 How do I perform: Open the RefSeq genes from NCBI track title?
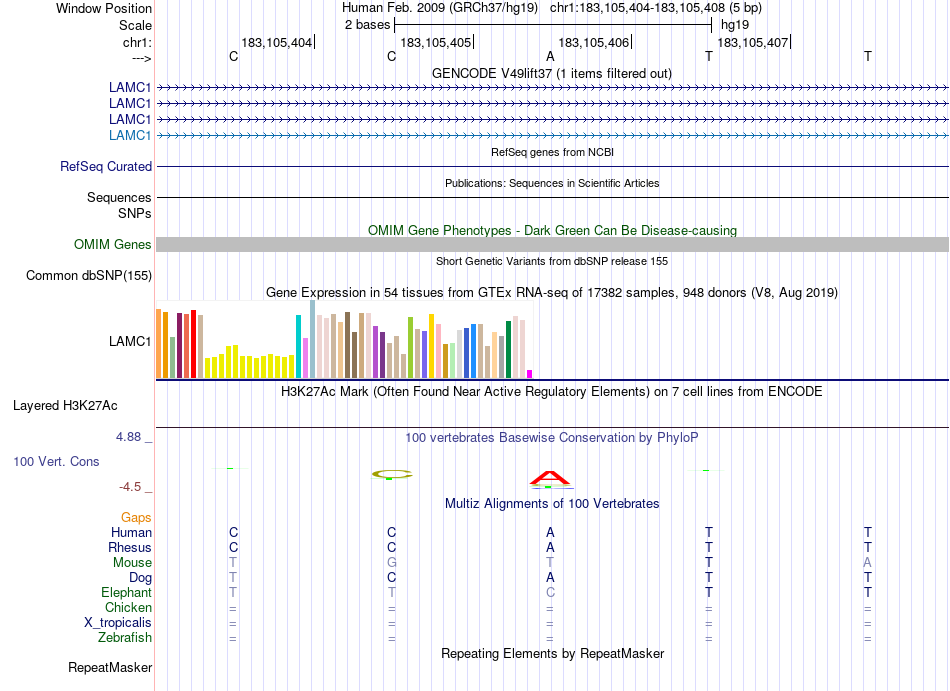pos(552,152)
